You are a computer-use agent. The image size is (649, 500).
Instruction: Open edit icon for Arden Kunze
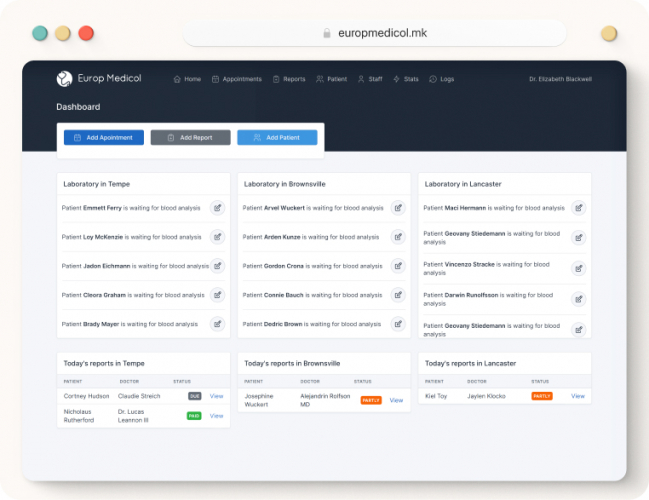pyautogui.click(x=398, y=237)
